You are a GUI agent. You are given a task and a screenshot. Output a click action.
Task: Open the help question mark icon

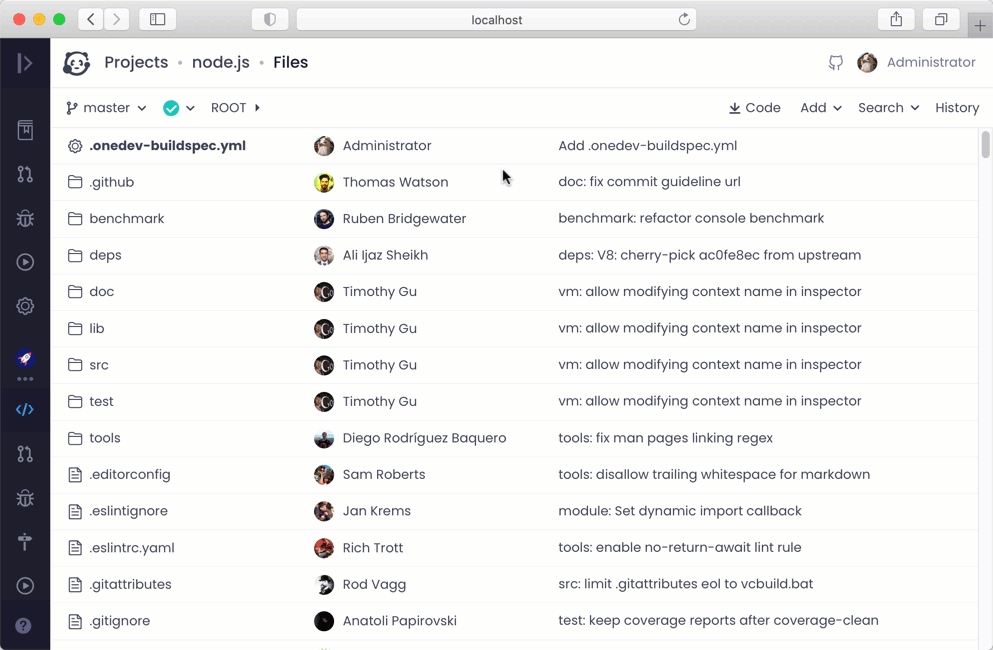[x=23, y=625]
